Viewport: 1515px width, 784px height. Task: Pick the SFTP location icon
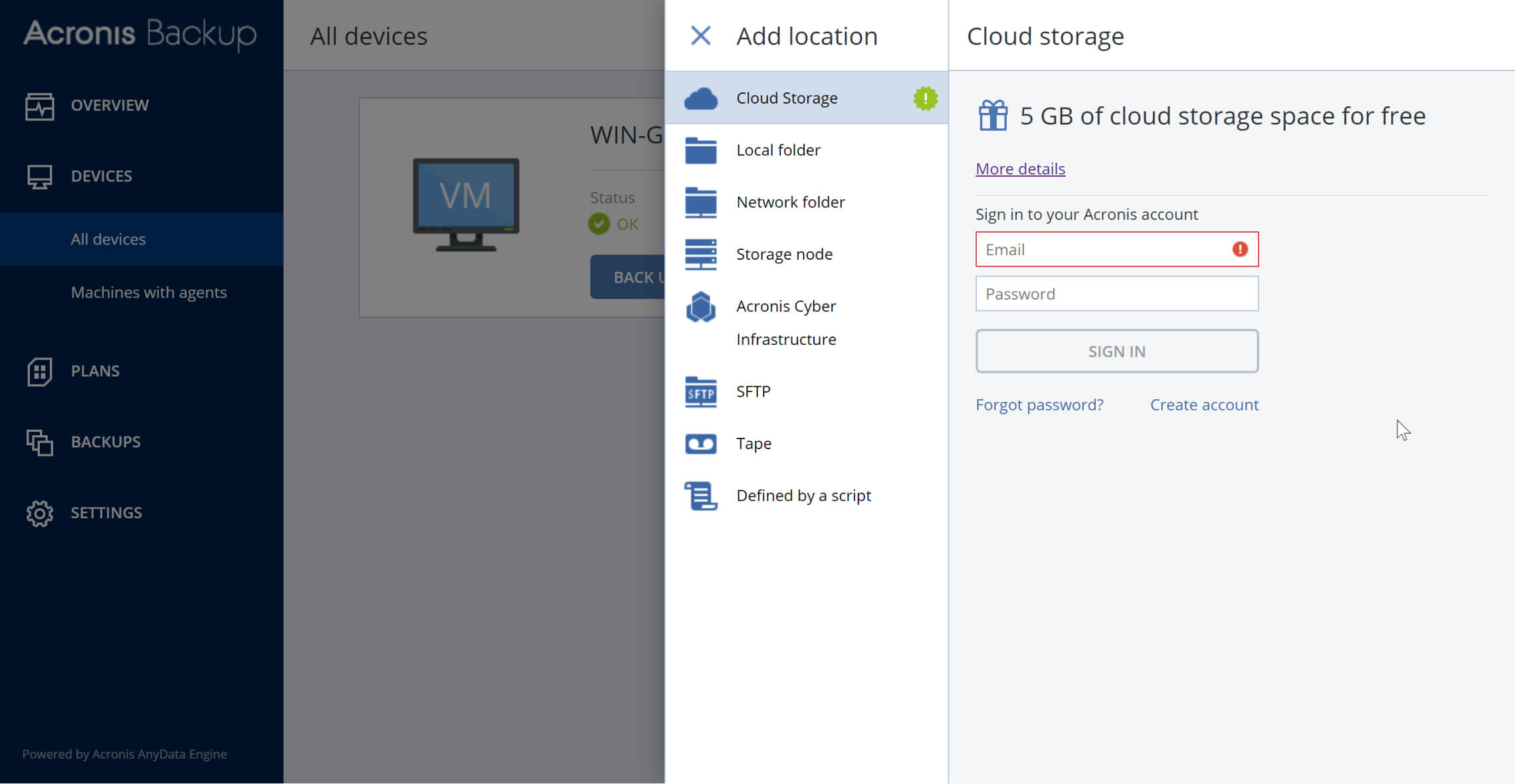(700, 392)
